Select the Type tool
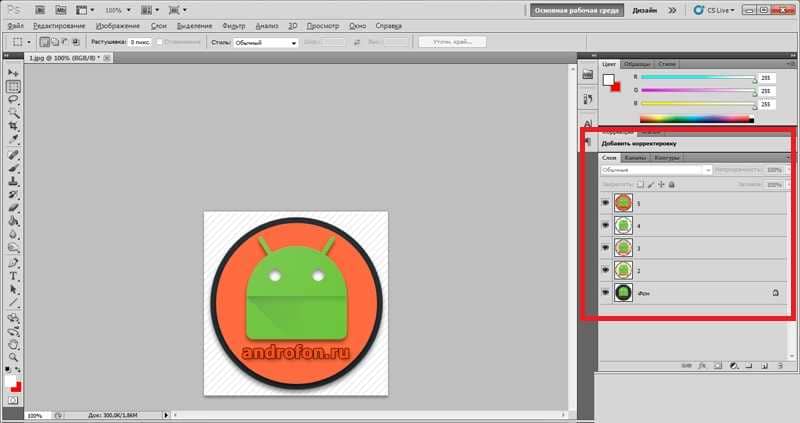Screen dimensions: 800x423 pos(13,277)
